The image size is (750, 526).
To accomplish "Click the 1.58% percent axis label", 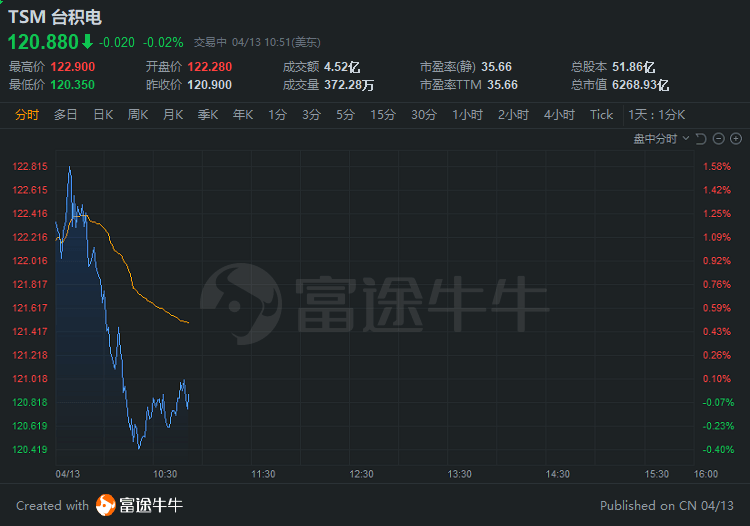I will click(x=717, y=166).
